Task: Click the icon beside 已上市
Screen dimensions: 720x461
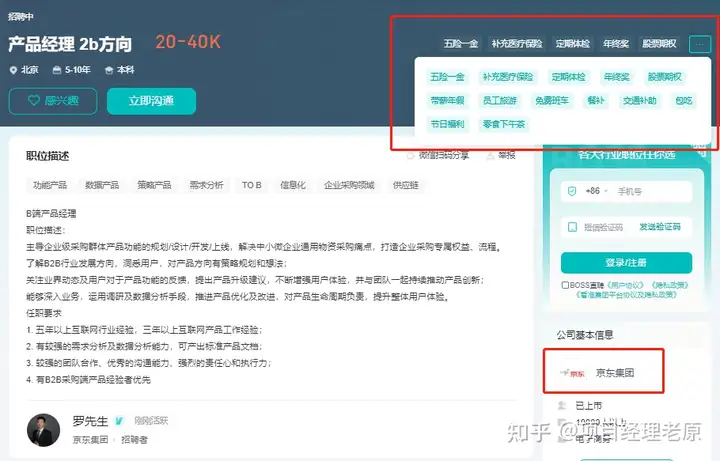Action: coord(562,405)
